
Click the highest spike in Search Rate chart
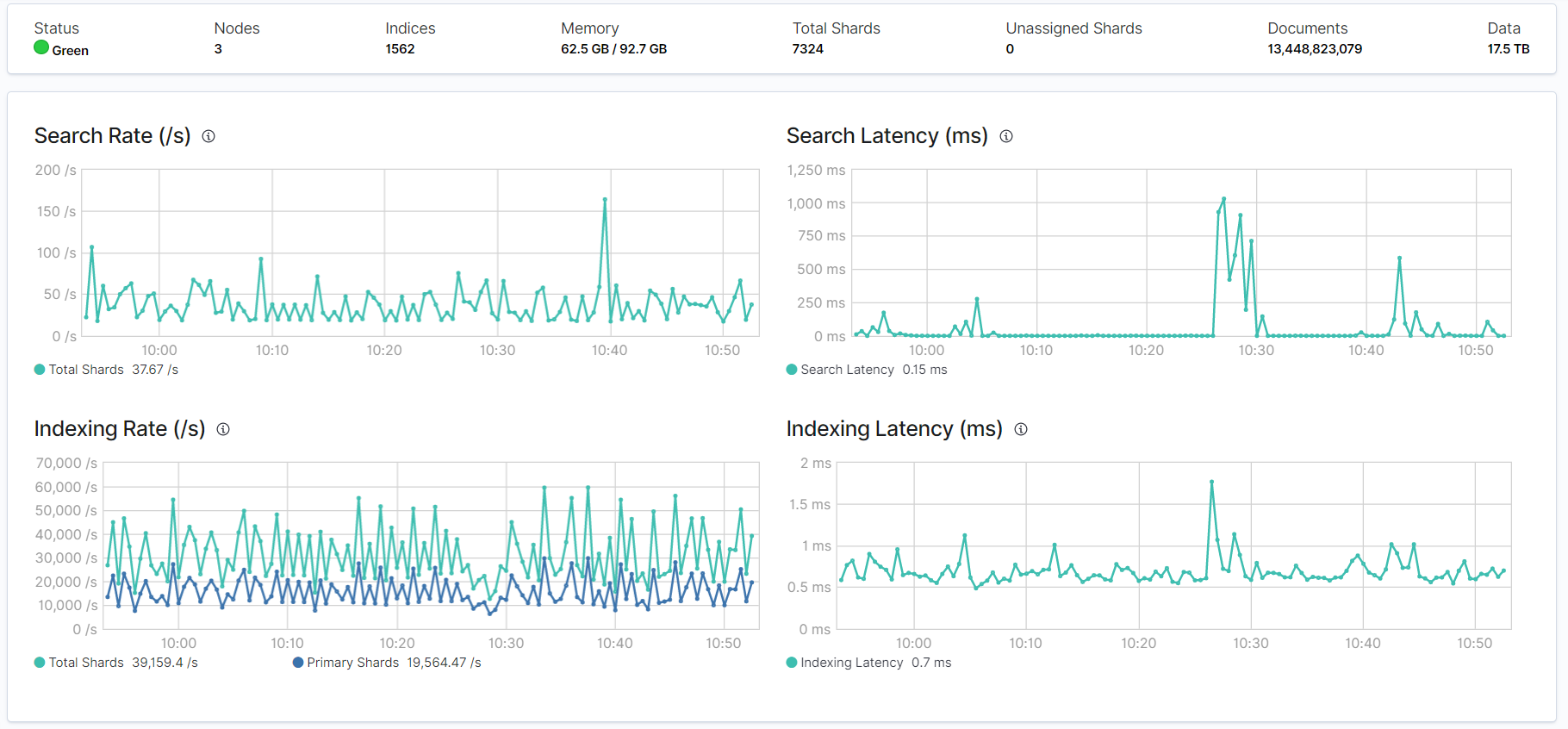click(x=605, y=200)
